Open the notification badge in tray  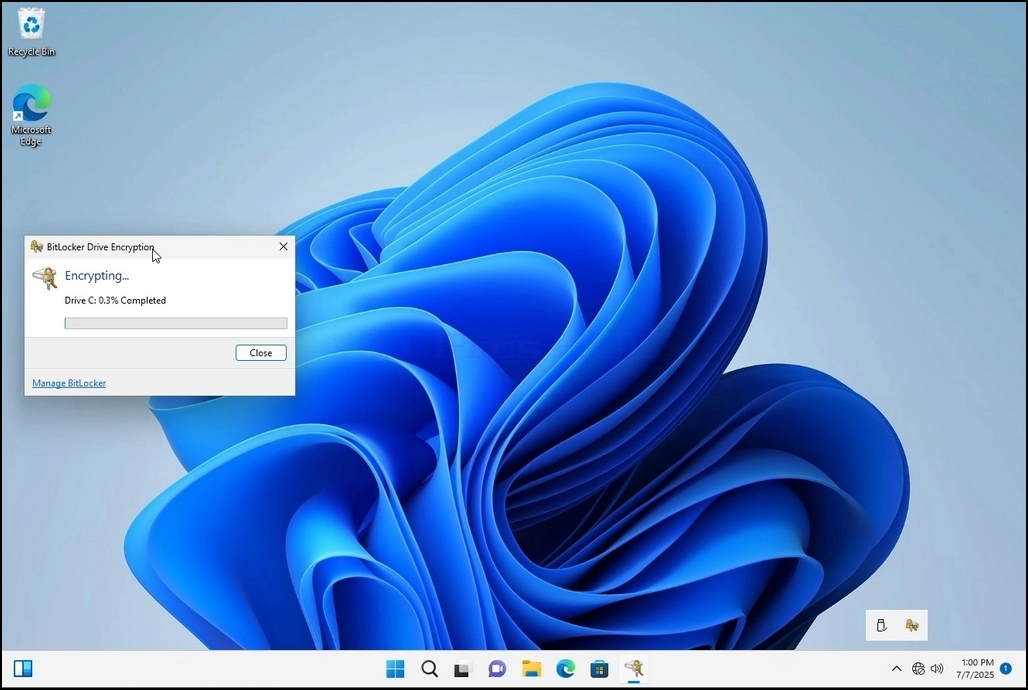click(x=1006, y=668)
